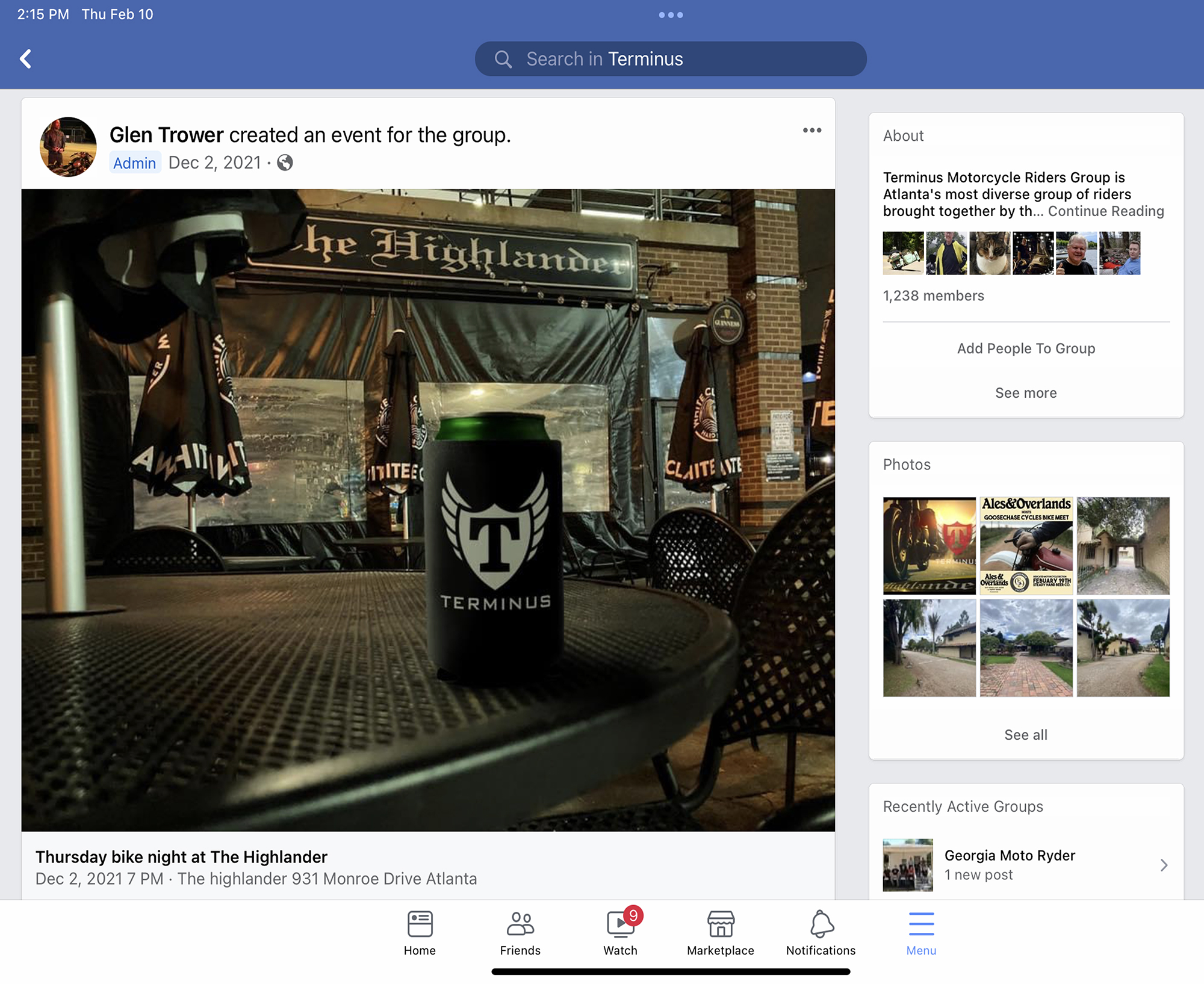Open Glen Trower's name link

[167, 135]
